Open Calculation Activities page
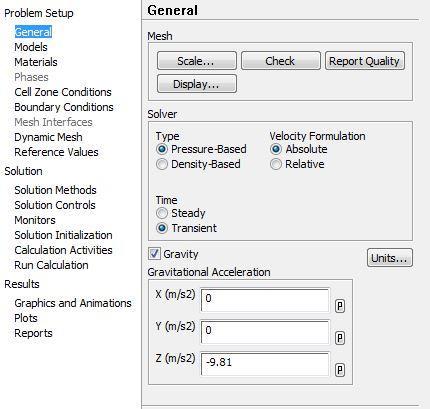430x409 pixels. coord(63,250)
